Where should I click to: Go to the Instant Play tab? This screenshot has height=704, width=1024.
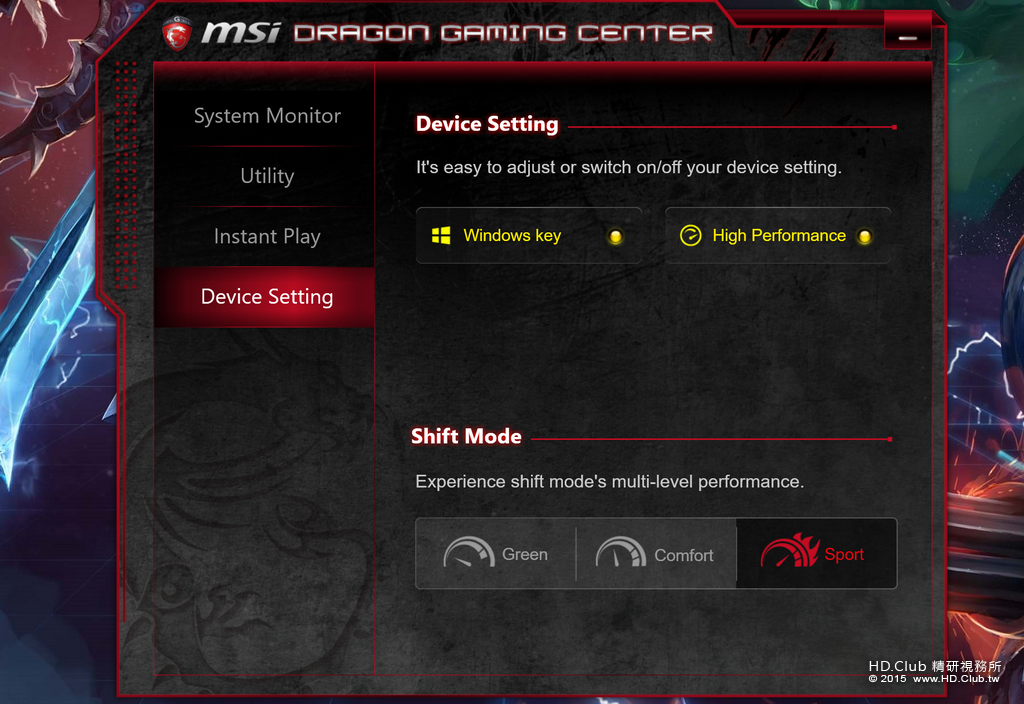(267, 236)
